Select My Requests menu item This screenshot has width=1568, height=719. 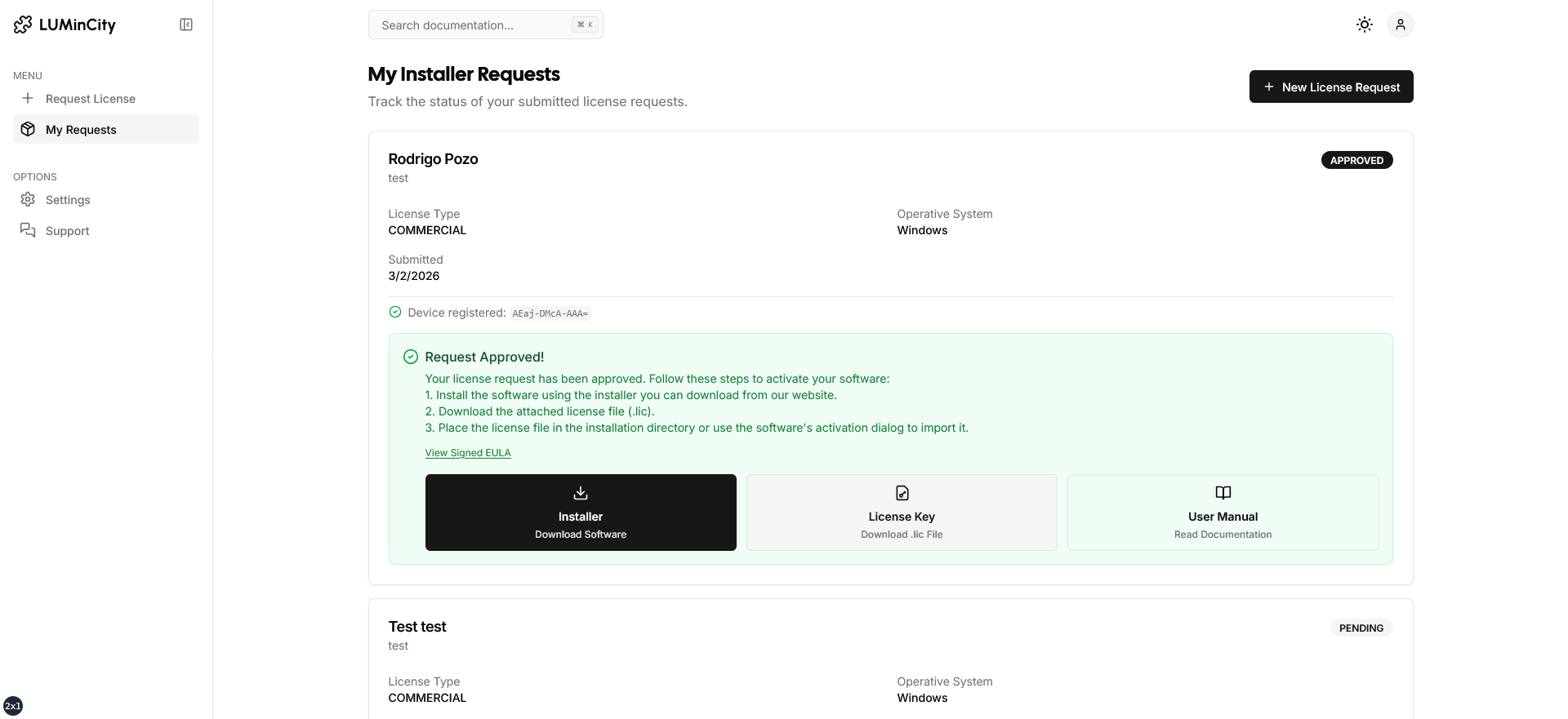(x=106, y=130)
